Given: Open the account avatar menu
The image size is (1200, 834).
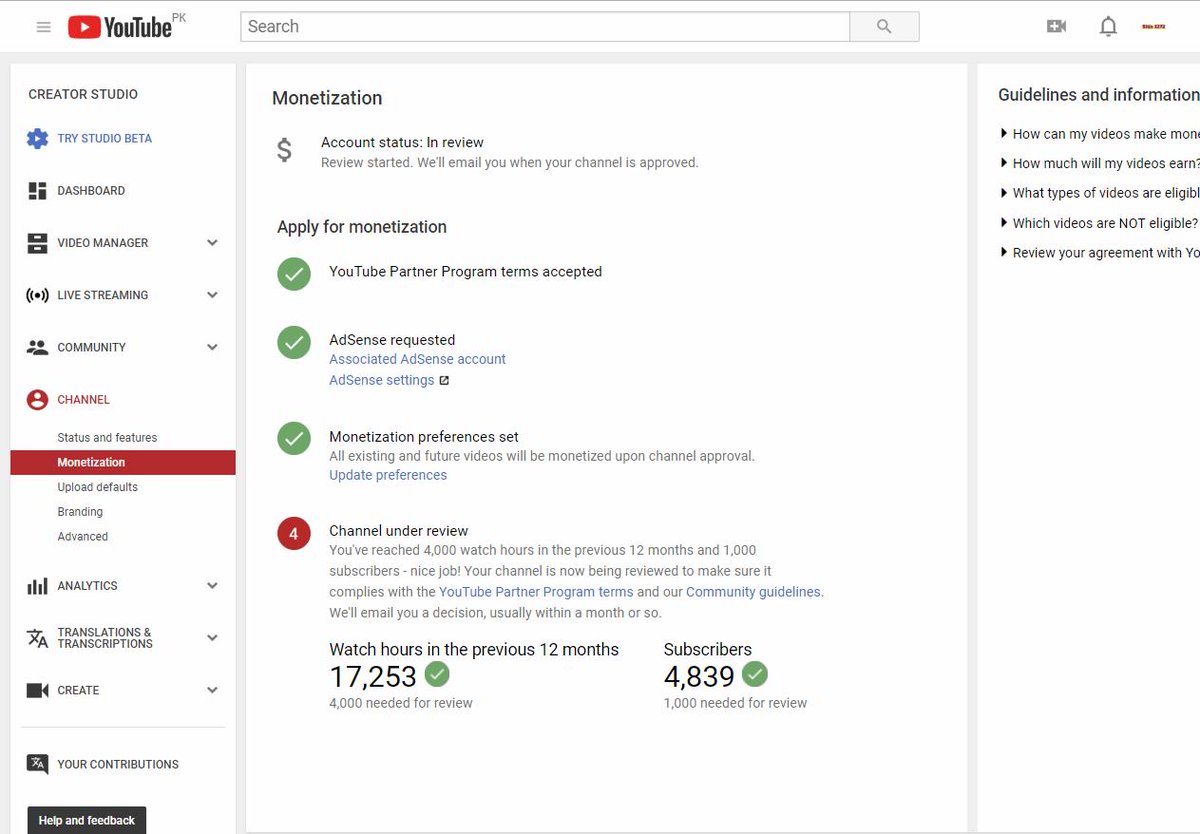Looking at the screenshot, I should tap(1153, 27).
